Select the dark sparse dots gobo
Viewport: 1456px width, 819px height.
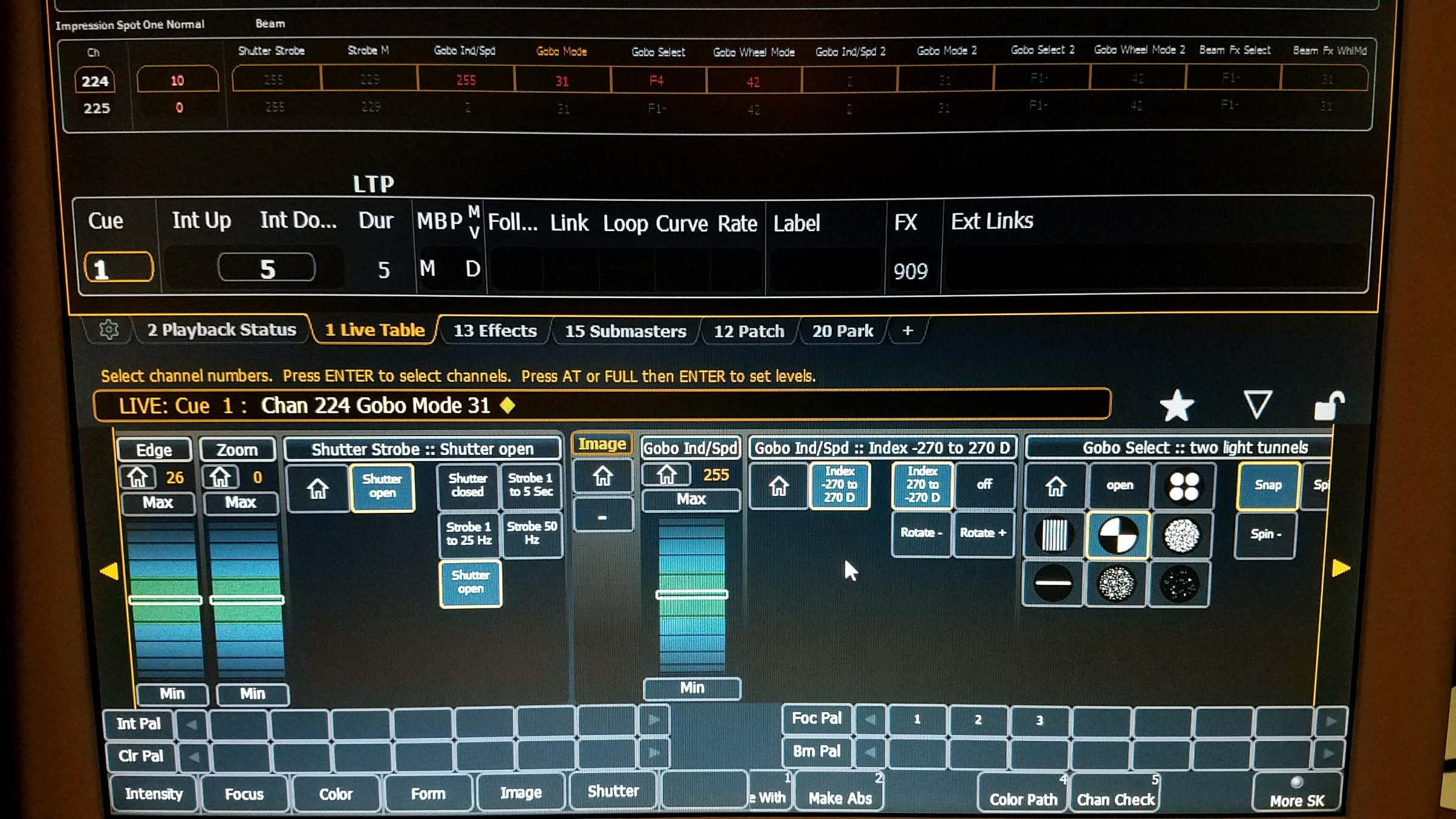(1180, 584)
